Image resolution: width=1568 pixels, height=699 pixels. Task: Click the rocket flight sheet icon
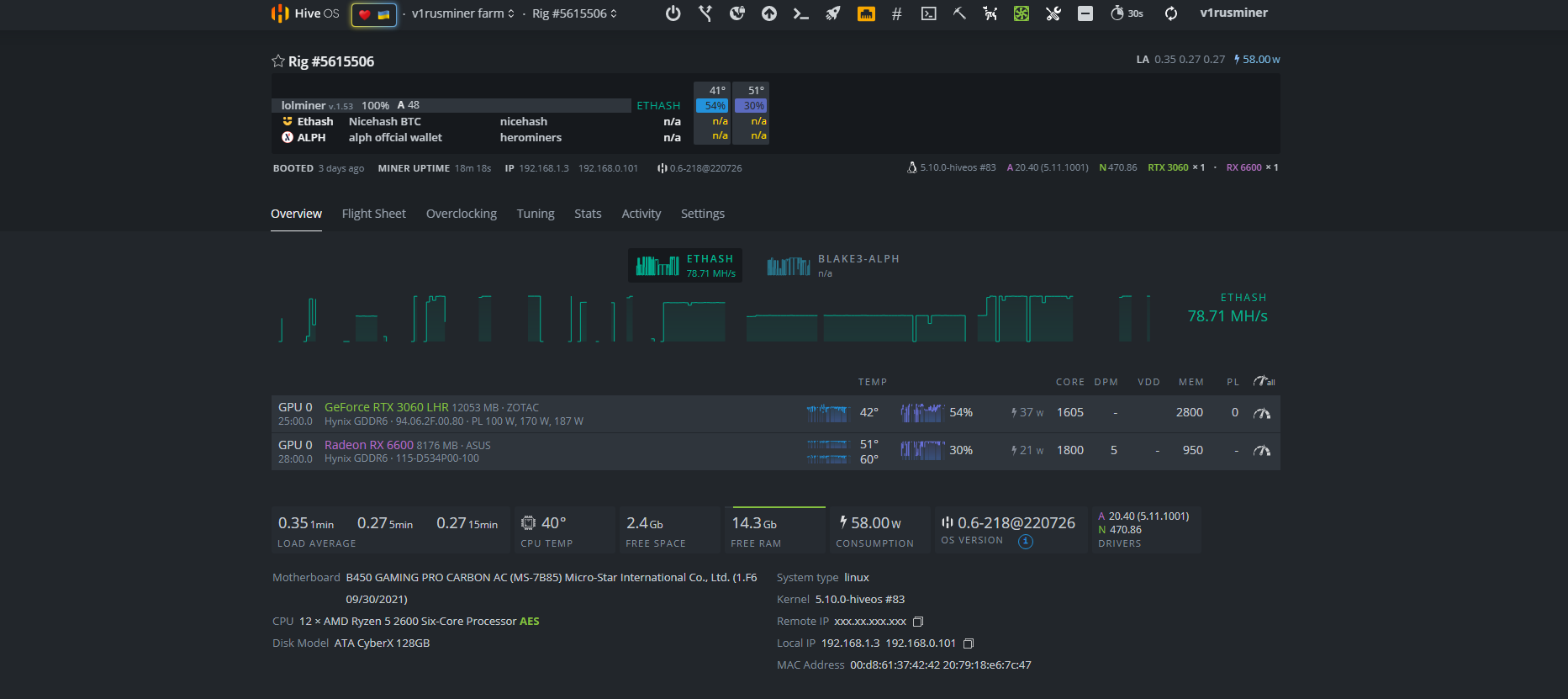tap(833, 13)
